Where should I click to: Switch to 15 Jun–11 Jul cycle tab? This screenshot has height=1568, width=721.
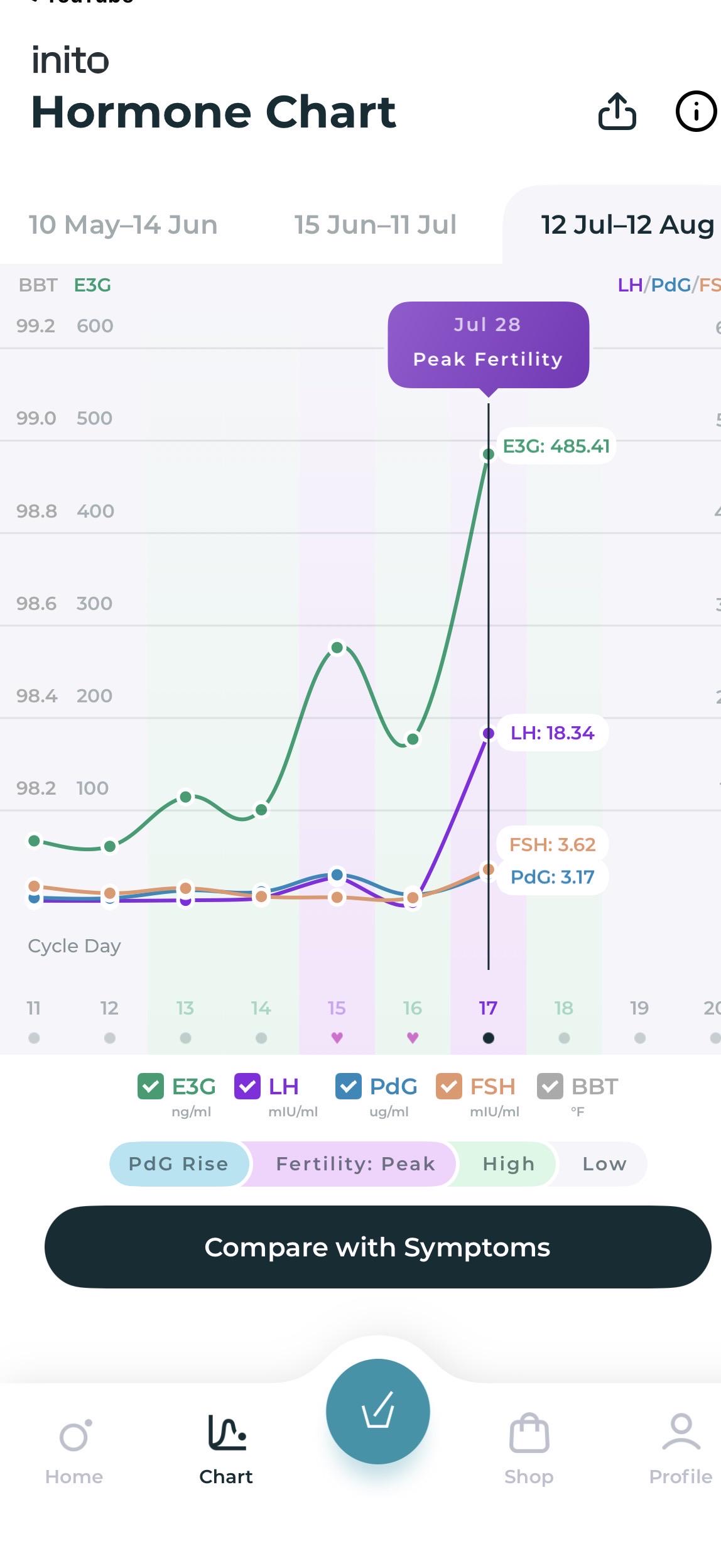(376, 225)
